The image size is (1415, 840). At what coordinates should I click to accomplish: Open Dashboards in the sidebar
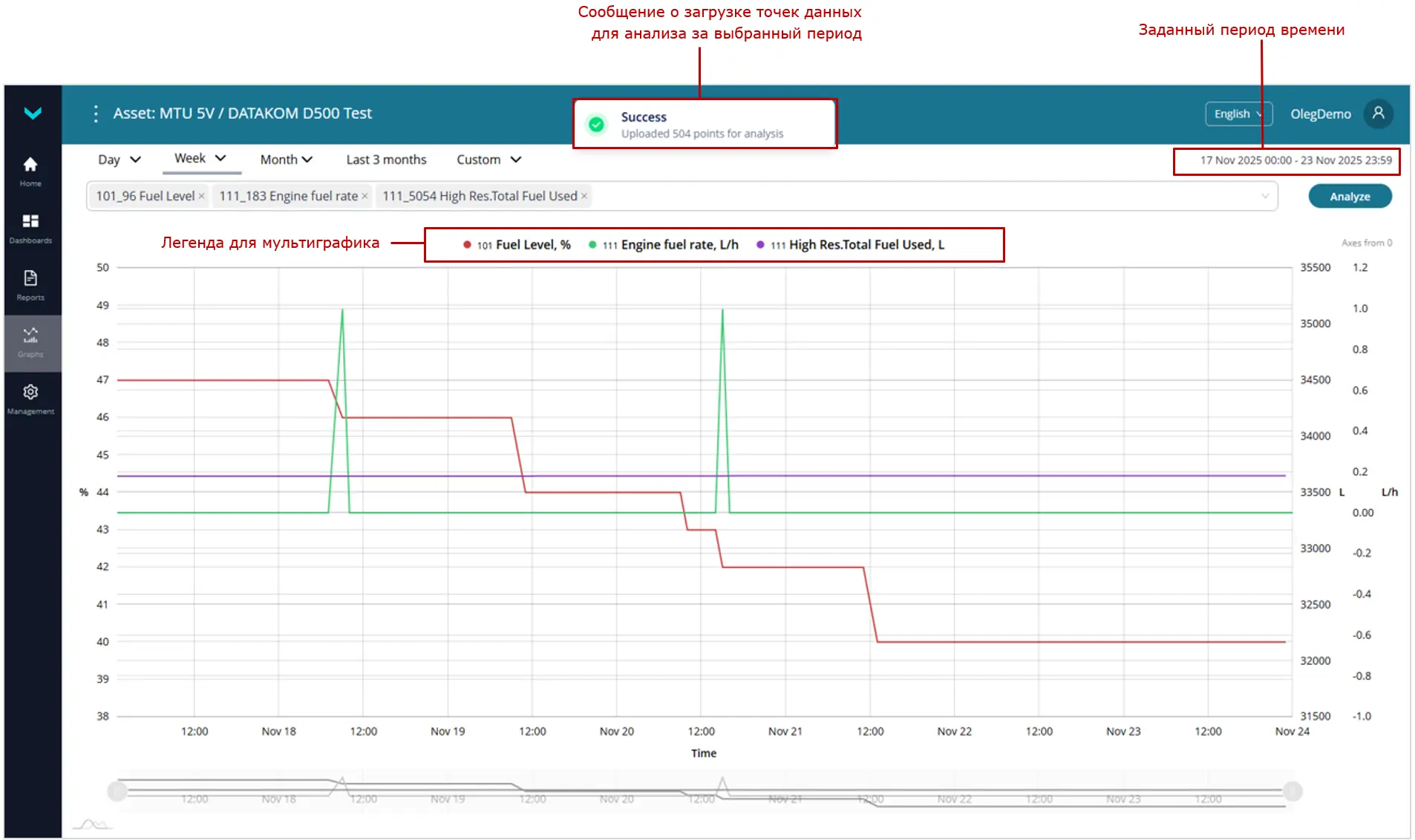(x=30, y=228)
